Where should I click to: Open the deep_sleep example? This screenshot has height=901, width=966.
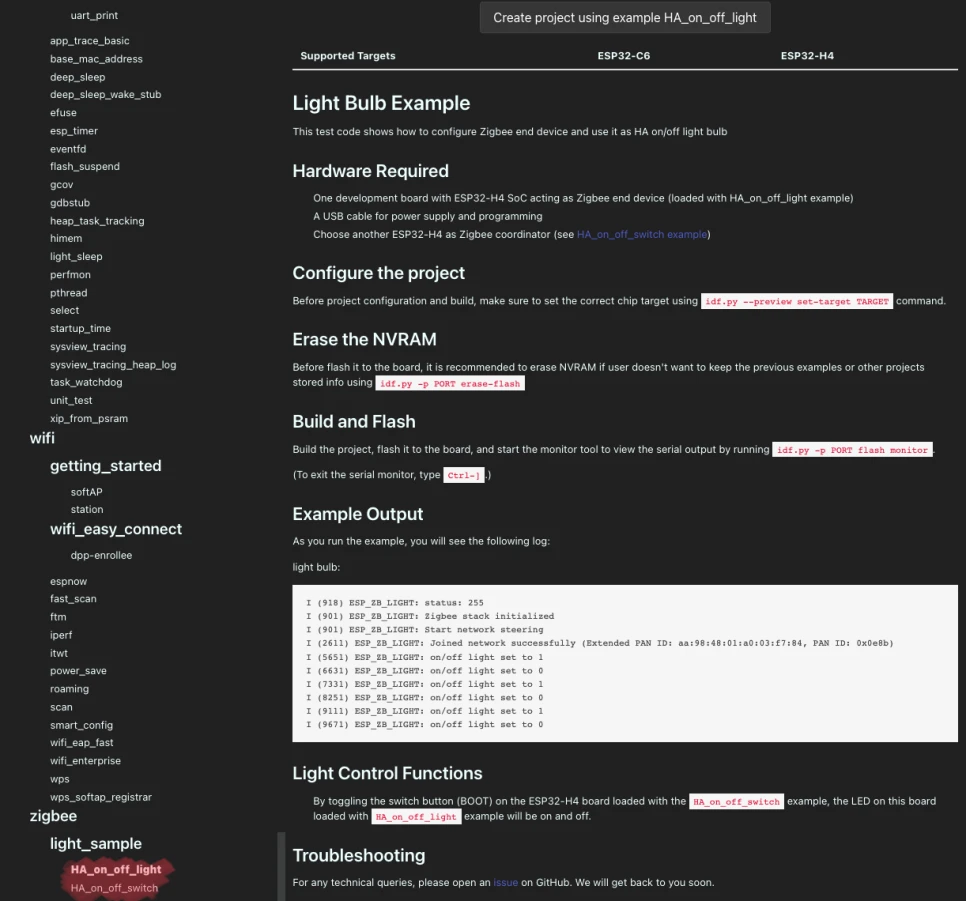point(77,77)
